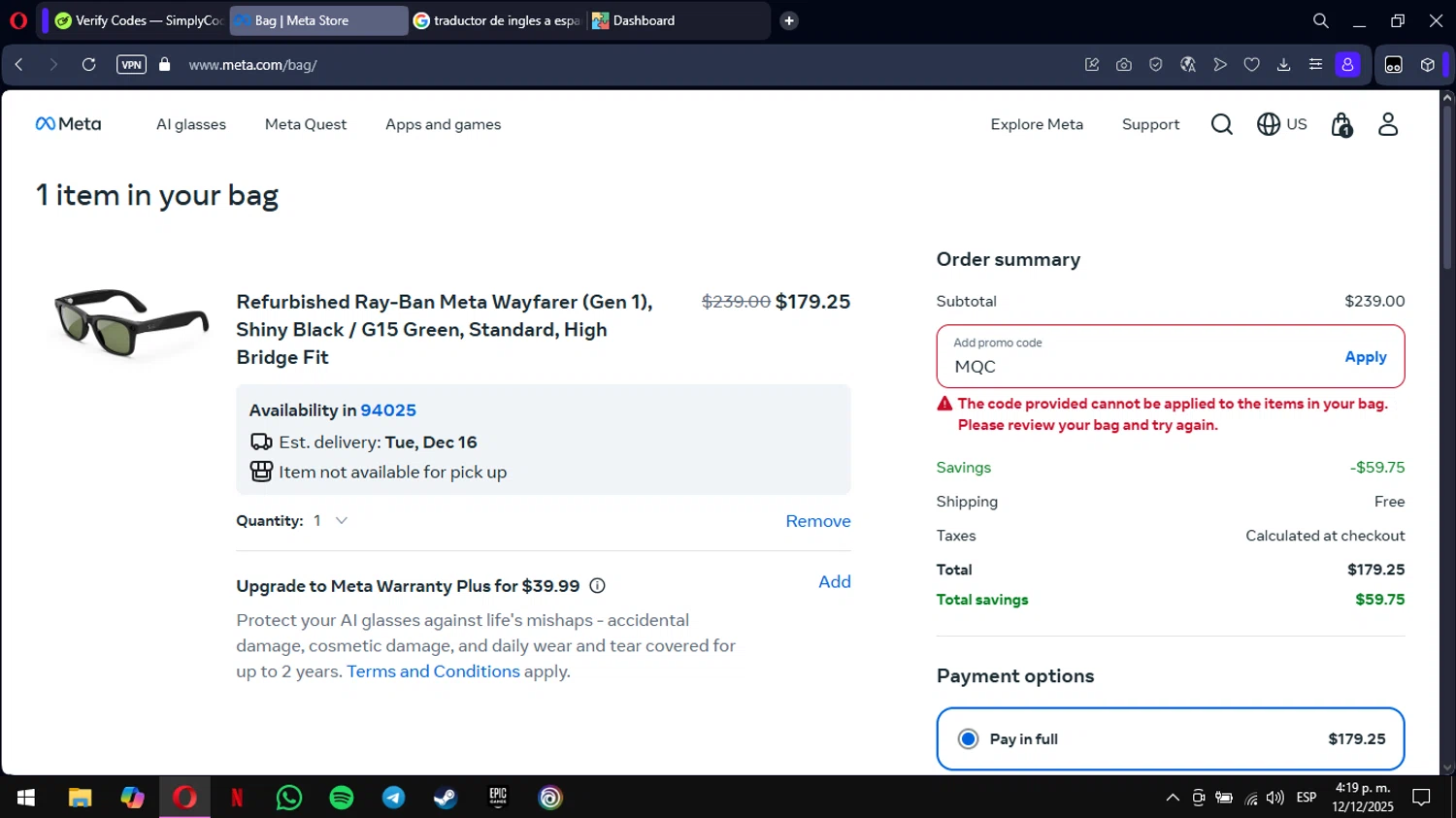Click the warranty info circle icon

(598, 586)
